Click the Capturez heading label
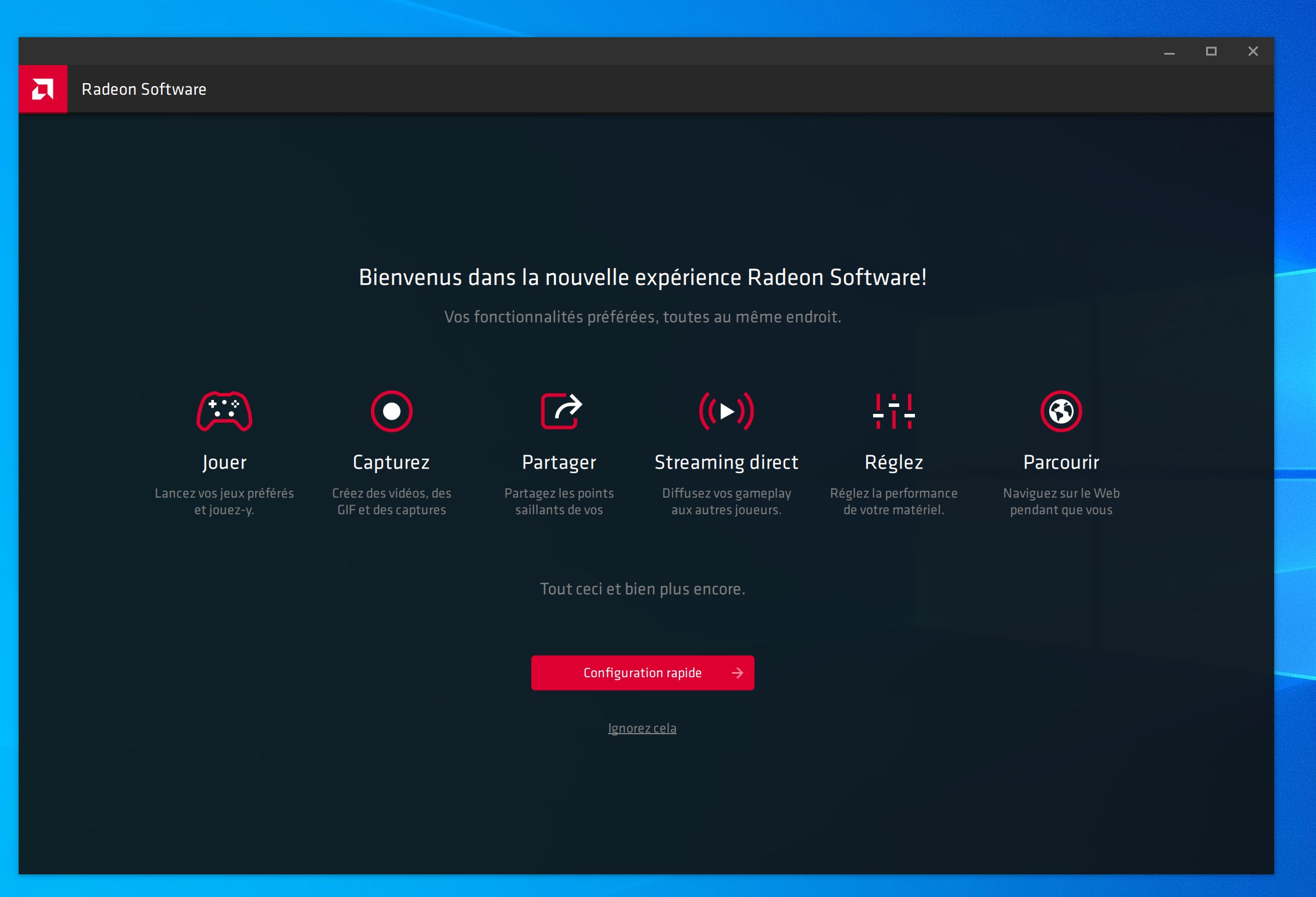The width and height of the screenshot is (1316, 897). [391, 462]
